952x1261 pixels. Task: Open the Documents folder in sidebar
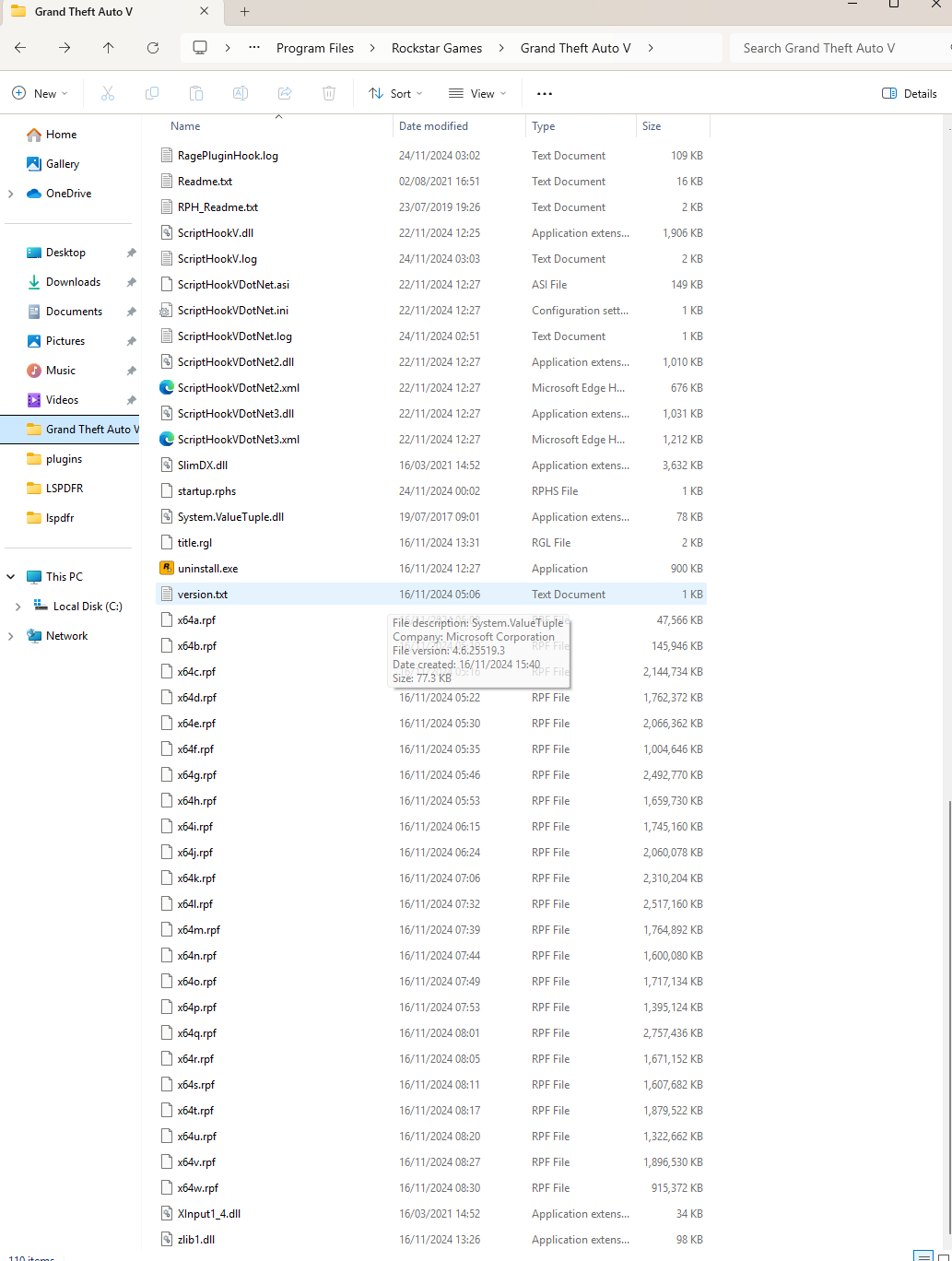coord(74,312)
